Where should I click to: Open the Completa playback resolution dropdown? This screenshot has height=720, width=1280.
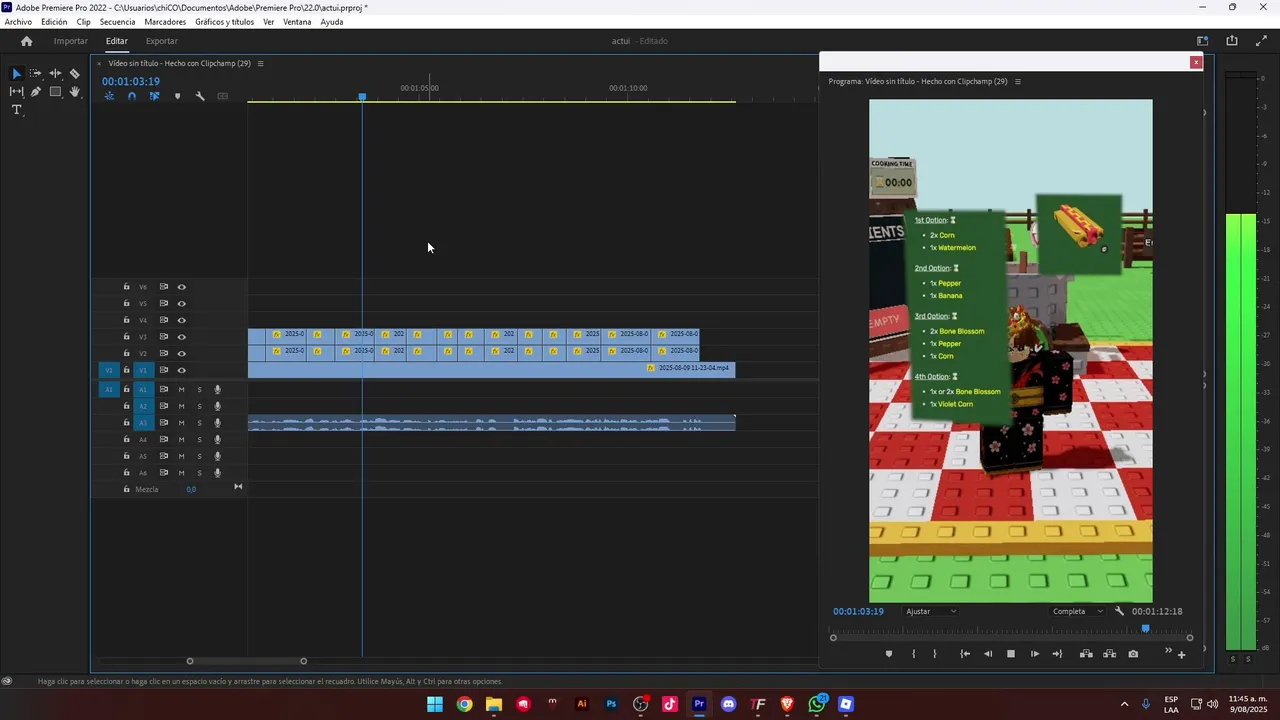point(1077,611)
